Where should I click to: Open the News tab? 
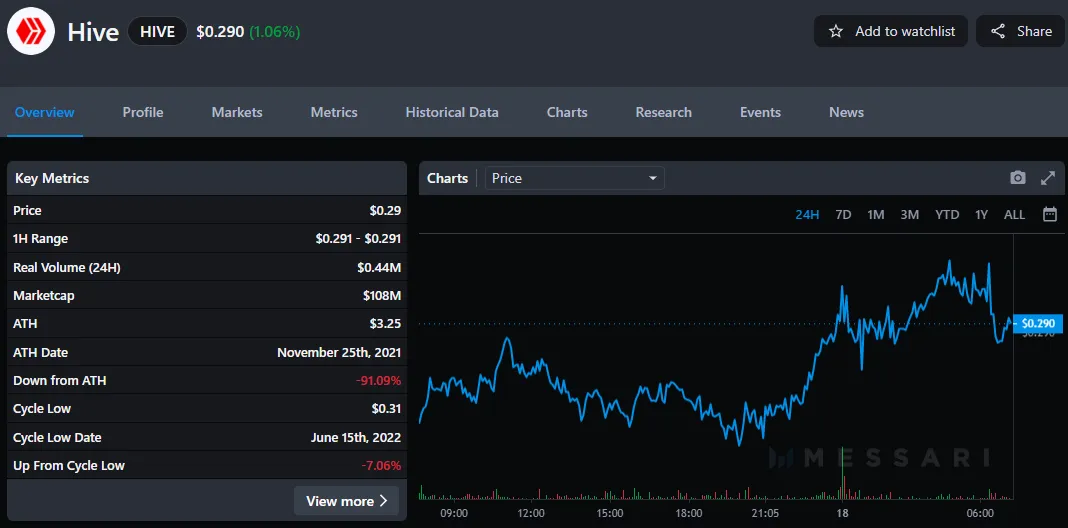tap(847, 112)
